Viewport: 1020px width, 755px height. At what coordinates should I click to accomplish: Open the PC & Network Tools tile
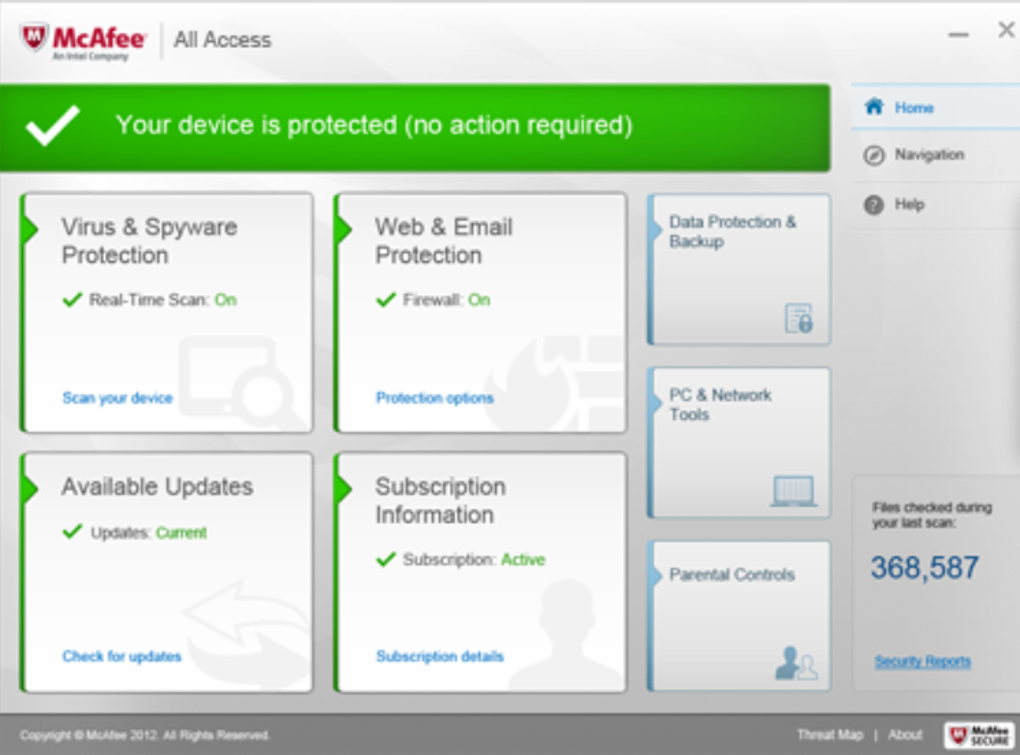click(740, 443)
